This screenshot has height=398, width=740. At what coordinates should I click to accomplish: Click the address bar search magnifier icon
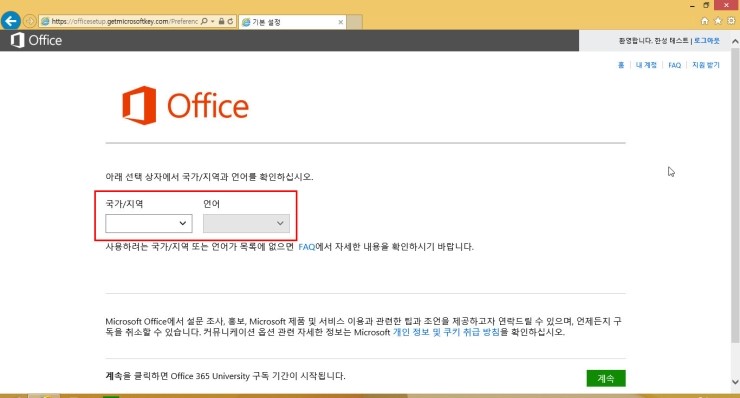pyautogui.click(x=204, y=21)
